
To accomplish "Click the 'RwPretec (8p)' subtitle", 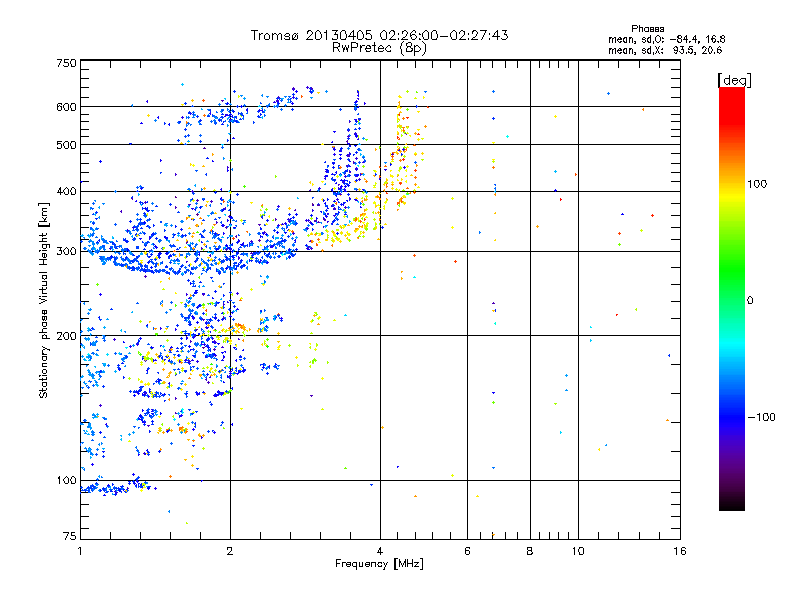I will (379, 48).
